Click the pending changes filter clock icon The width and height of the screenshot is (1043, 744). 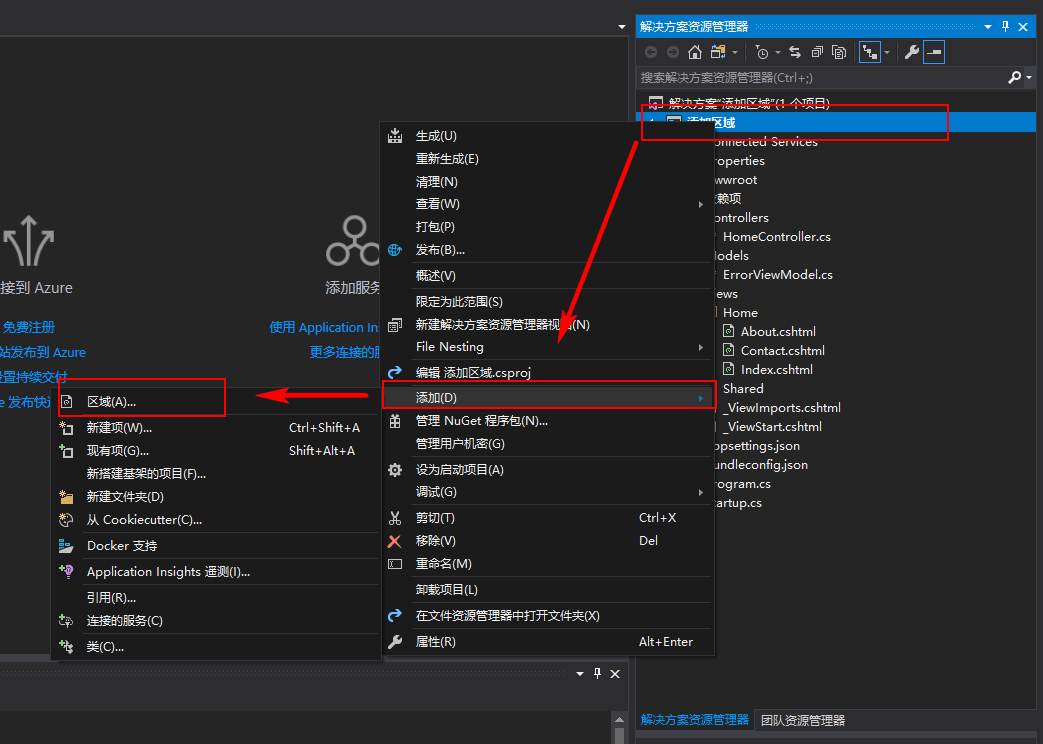tap(762, 52)
